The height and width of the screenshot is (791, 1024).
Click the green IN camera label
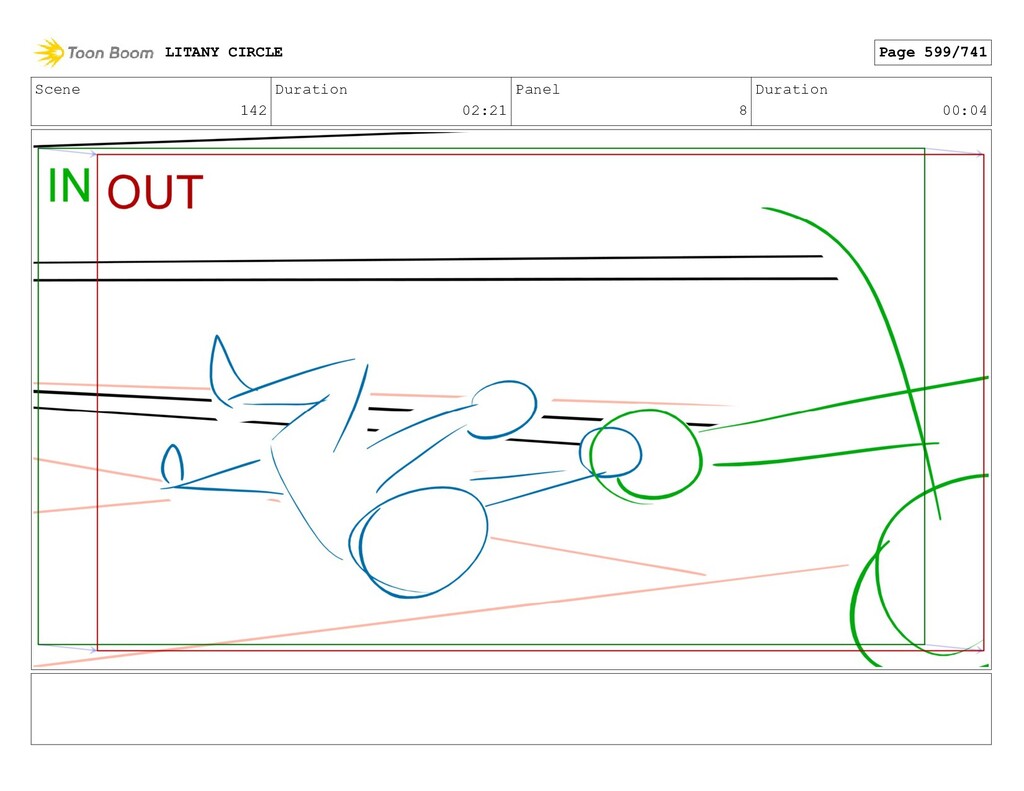tap(69, 186)
